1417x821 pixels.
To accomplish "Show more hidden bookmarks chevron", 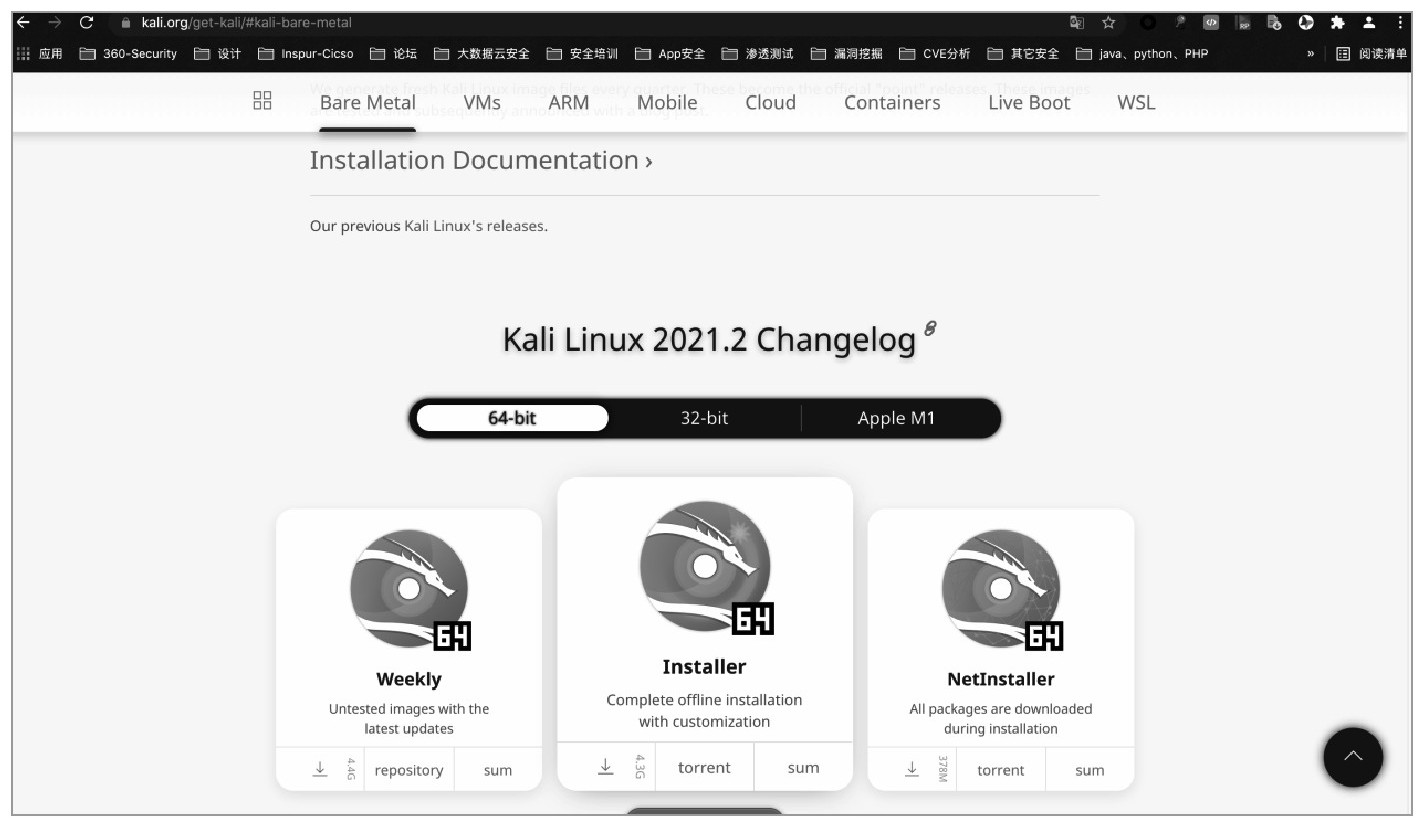I will [x=1310, y=54].
